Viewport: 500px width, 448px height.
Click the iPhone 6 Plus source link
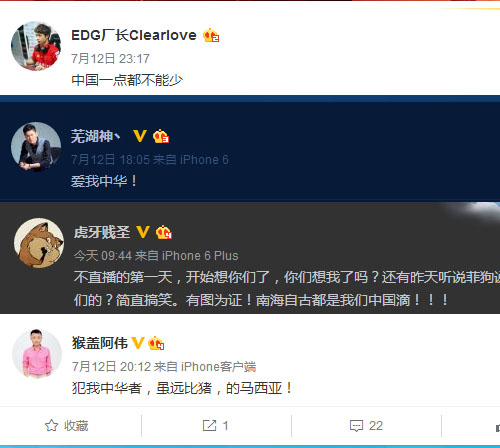tap(200, 256)
